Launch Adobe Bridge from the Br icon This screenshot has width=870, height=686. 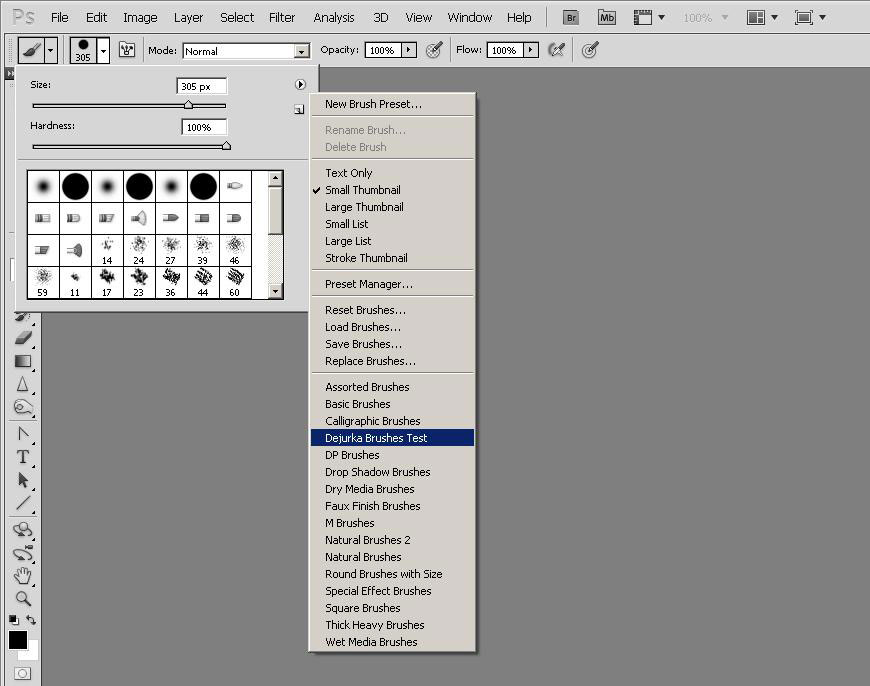coord(571,17)
